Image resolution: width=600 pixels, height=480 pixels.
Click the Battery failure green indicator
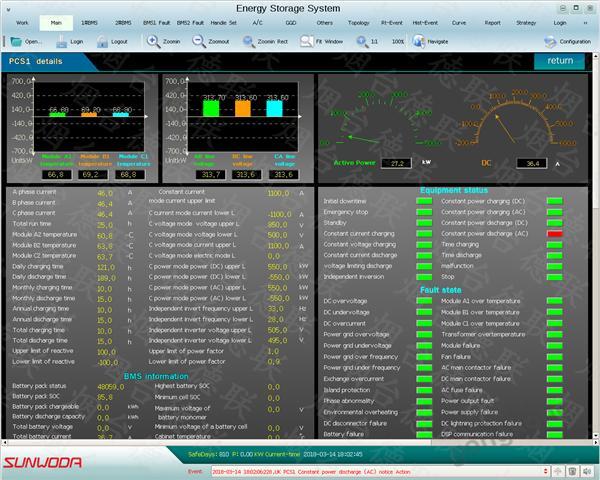(x=424, y=434)
